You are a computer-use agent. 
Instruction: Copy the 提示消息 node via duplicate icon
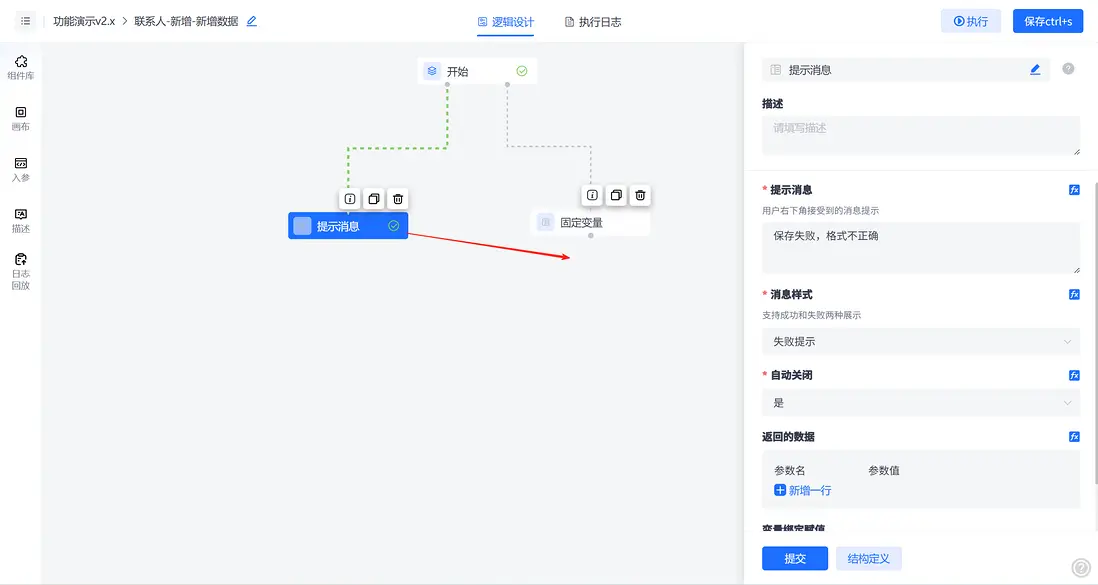point(372,198)
